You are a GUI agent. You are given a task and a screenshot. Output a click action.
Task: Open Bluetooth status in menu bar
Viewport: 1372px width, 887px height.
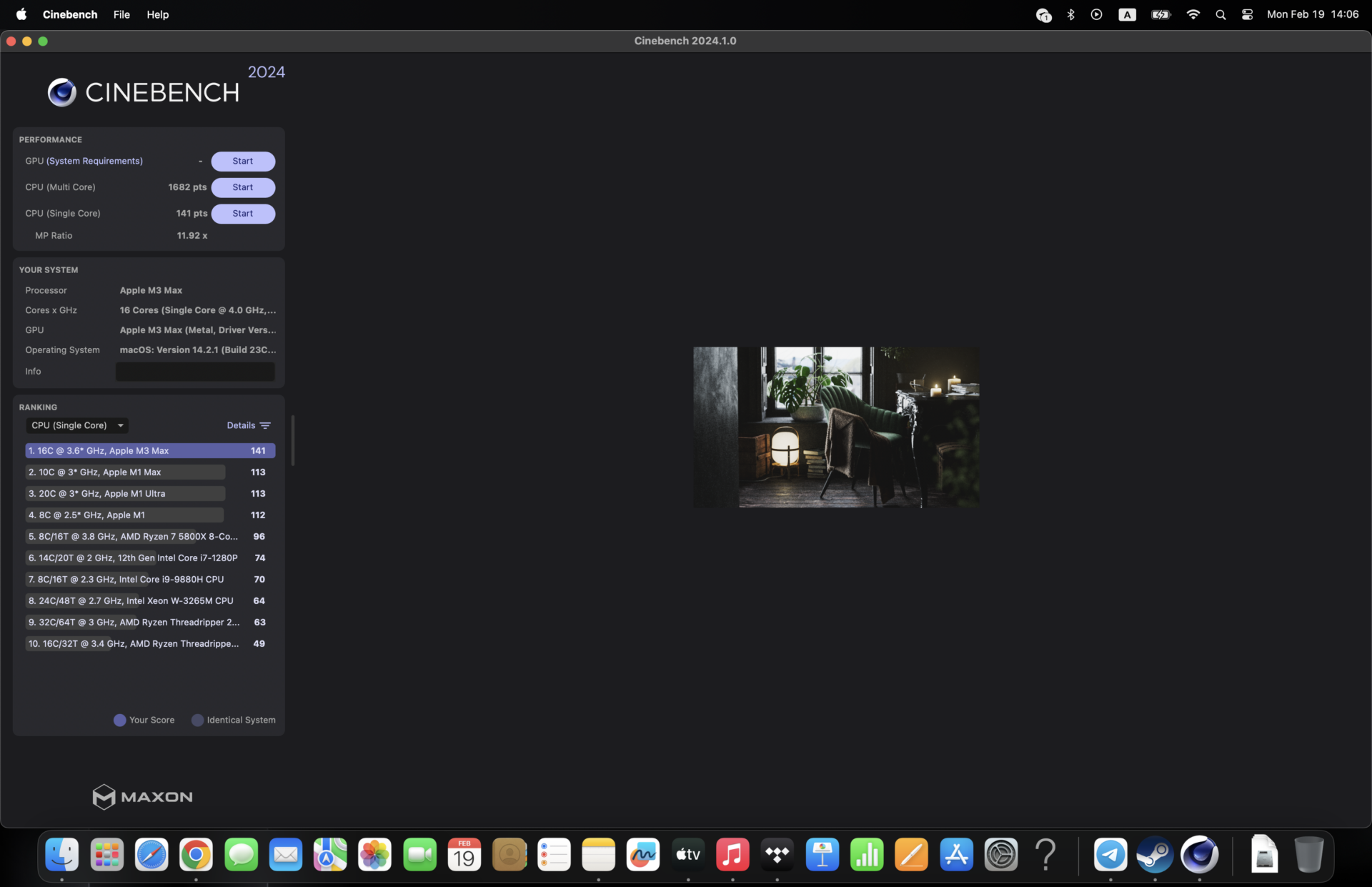(x=1070, y=14)
